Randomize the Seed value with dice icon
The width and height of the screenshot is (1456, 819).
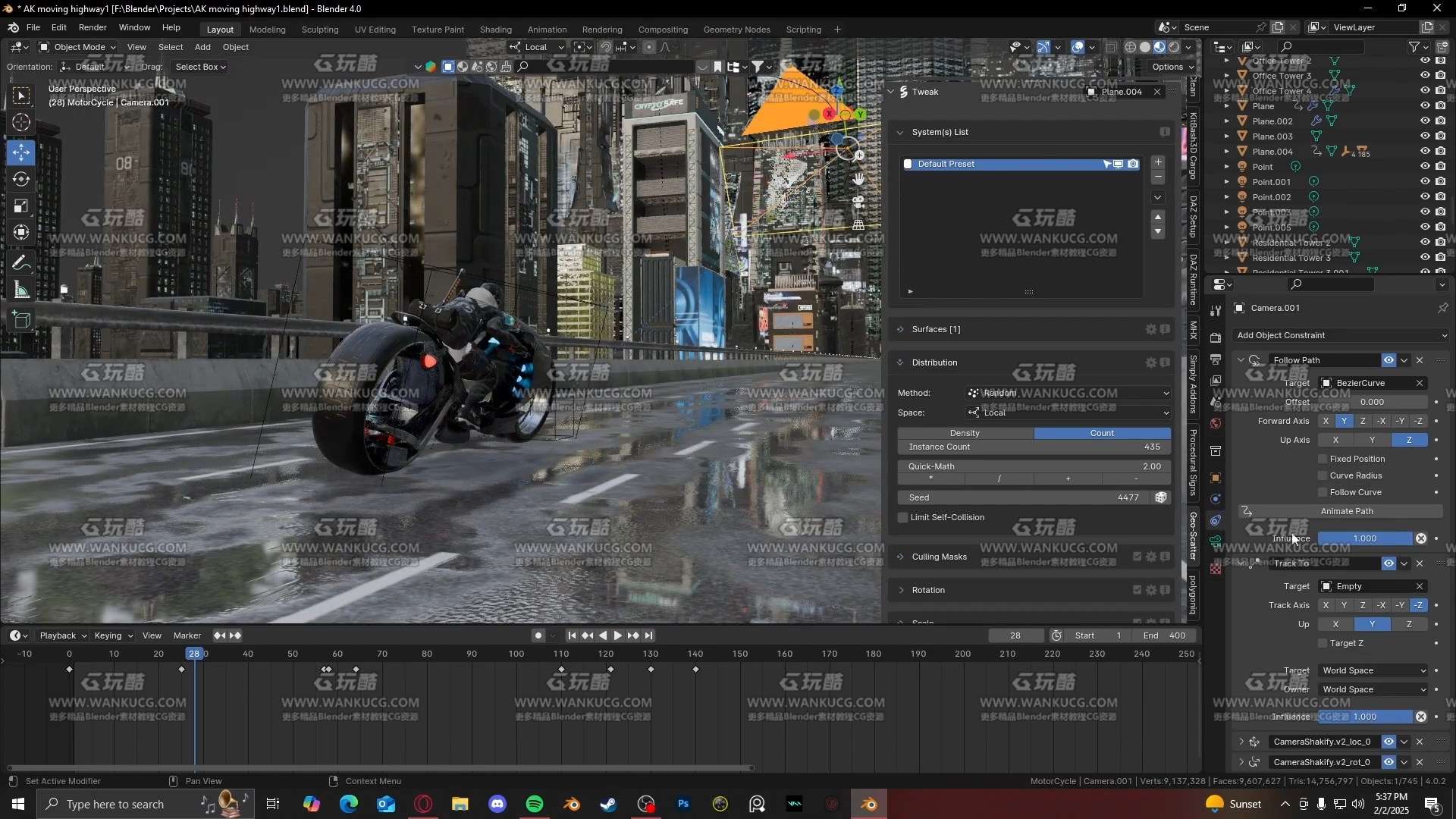coord(1160,497)
